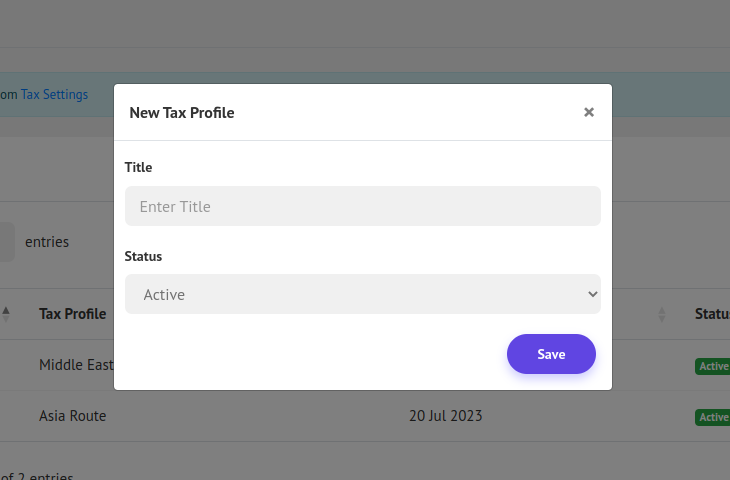Click the 20 Jul 2023 date cell
Screen dimensions: 730x480
click(445, 416)
